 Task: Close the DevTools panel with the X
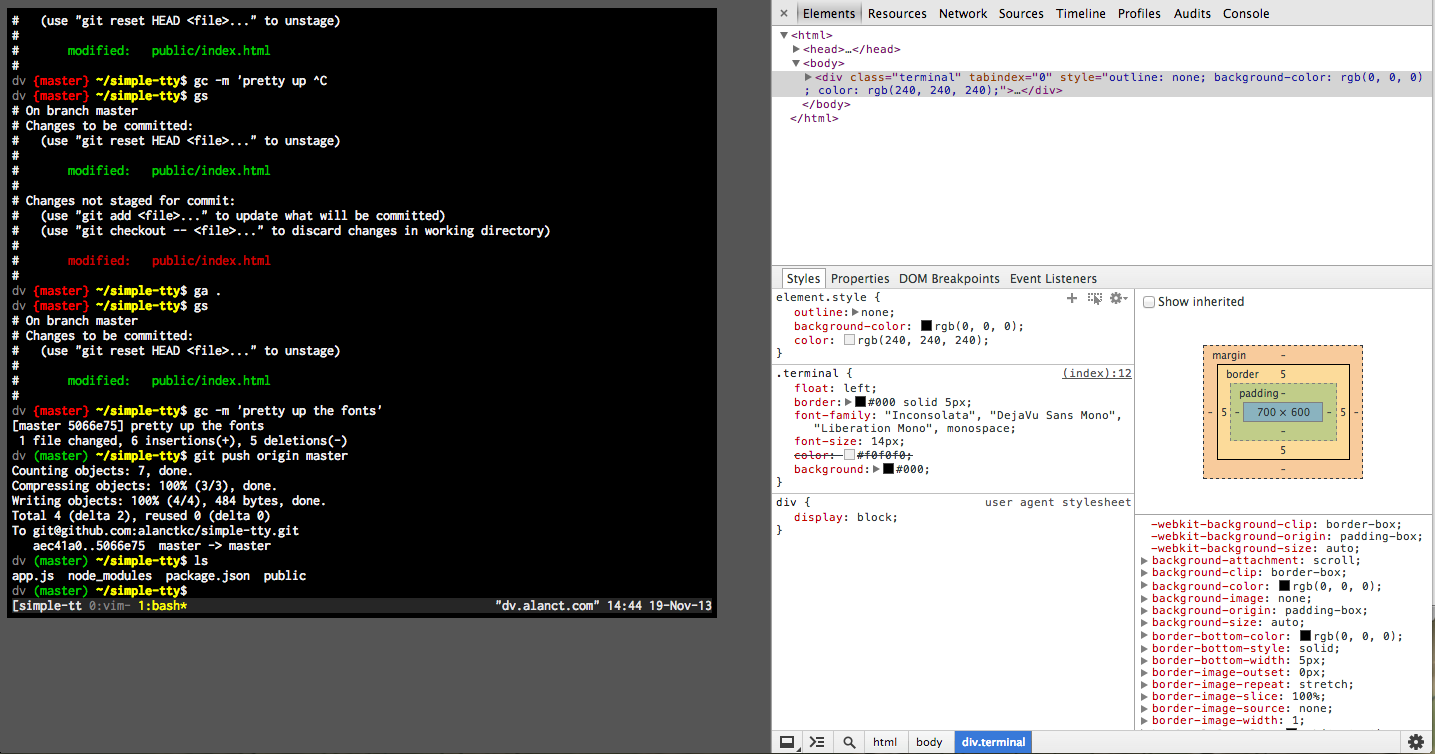click(784, 14)
